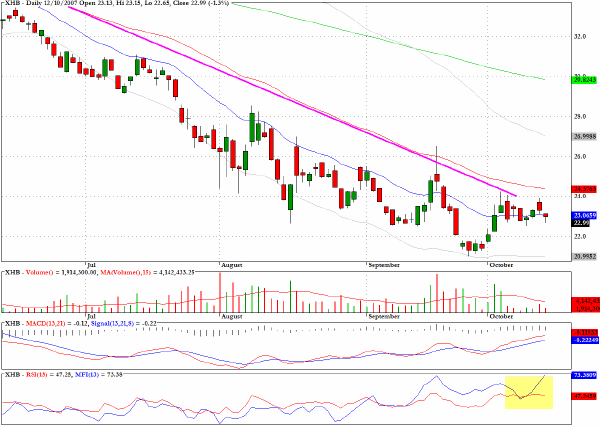Click the red 24.3763 moving average value
600x428 pixels.
(584, 189)
